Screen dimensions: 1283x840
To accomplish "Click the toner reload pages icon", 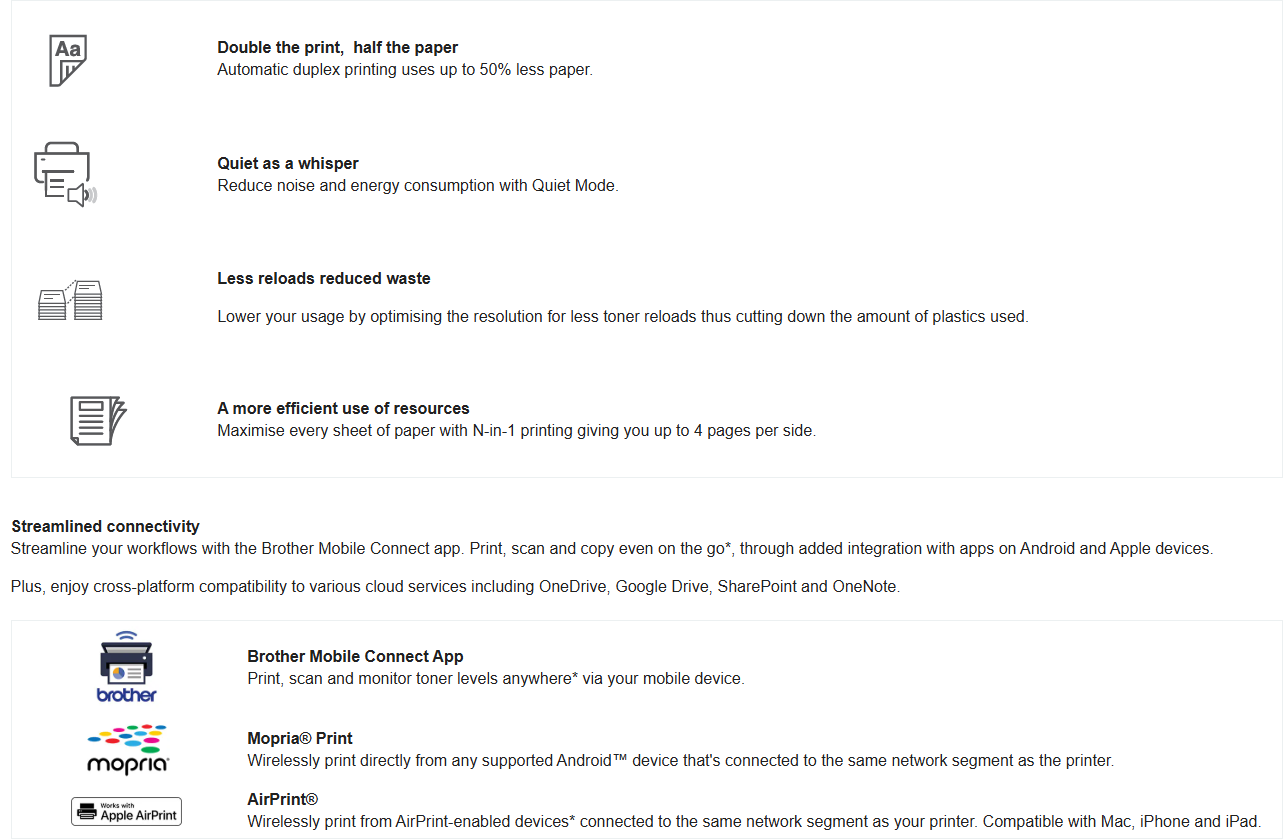I will [70, 300].
